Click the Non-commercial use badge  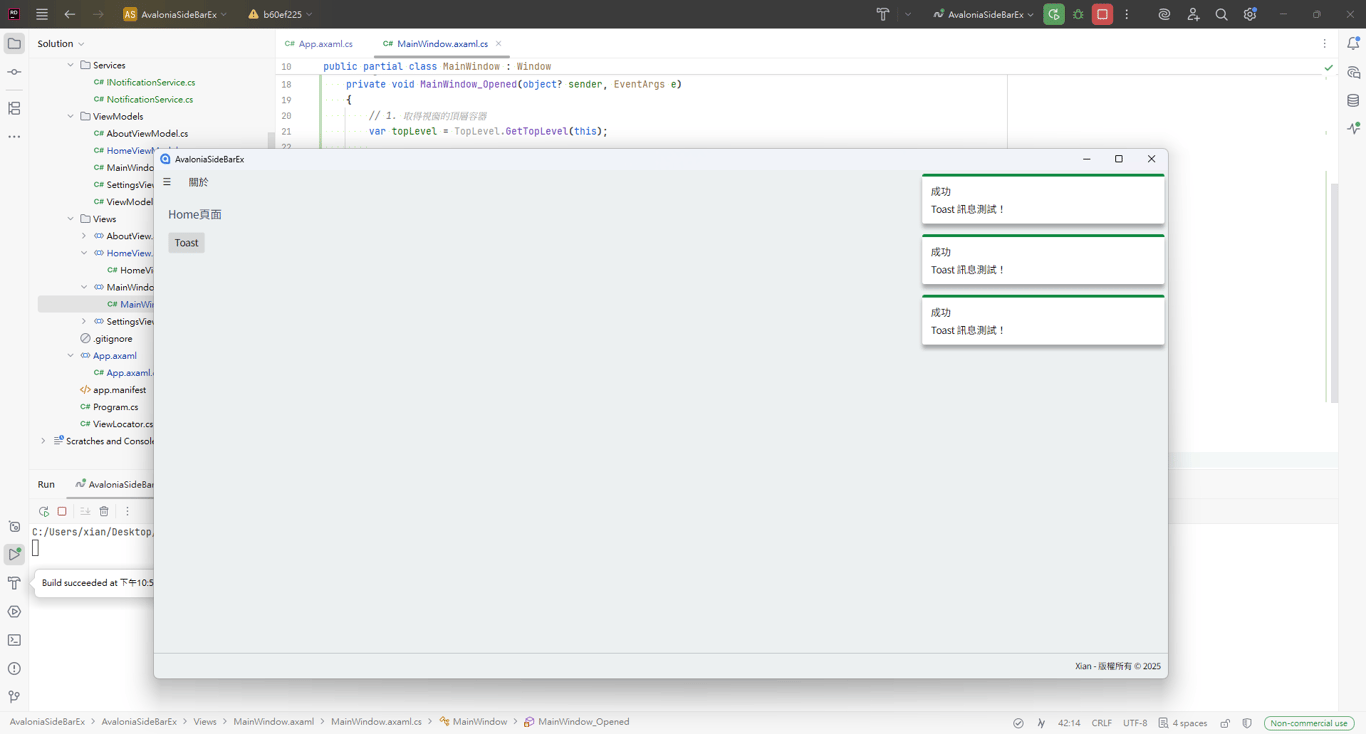pyautogui.click(x=1309, y=723)
